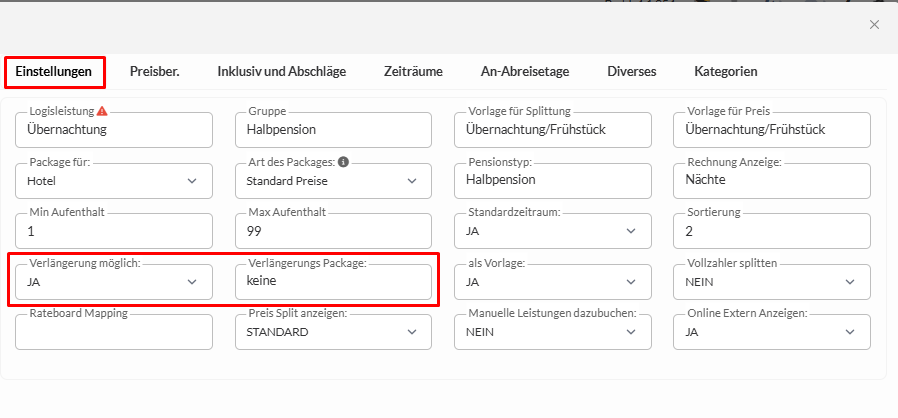Click into the Rateboard Mapping field
This screenshot has width=898, height=418.
coord(114,333)
